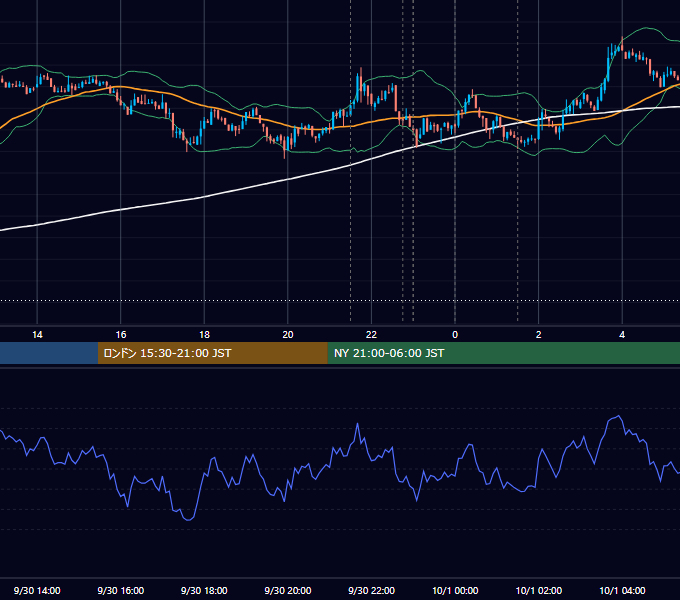Click the ロンドン 15:30-21:00 JST session bar
Image resolution: width=680 pixels, height=600 pixels.
(212, 353)
